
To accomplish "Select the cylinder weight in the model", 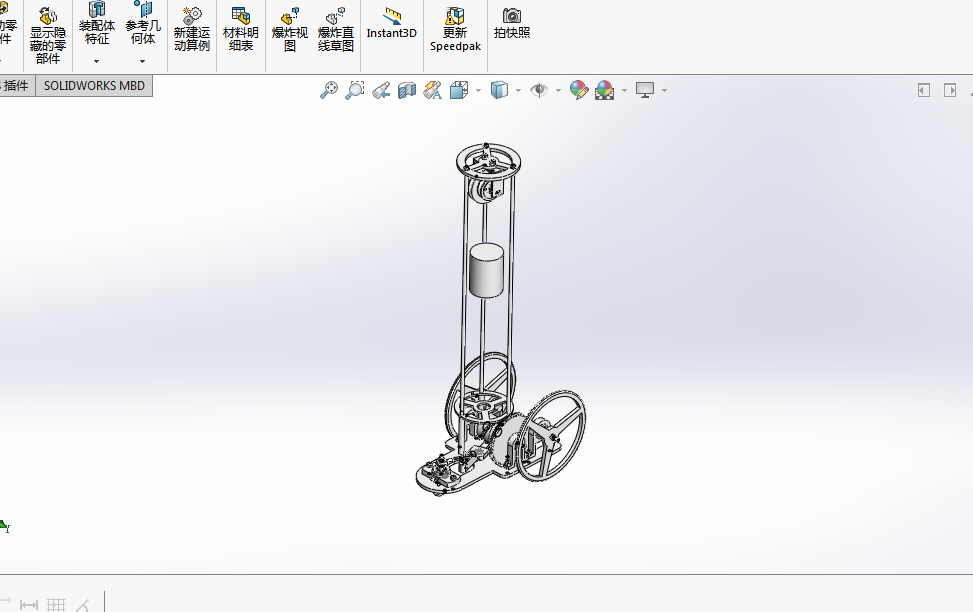I will pos(486,271).
